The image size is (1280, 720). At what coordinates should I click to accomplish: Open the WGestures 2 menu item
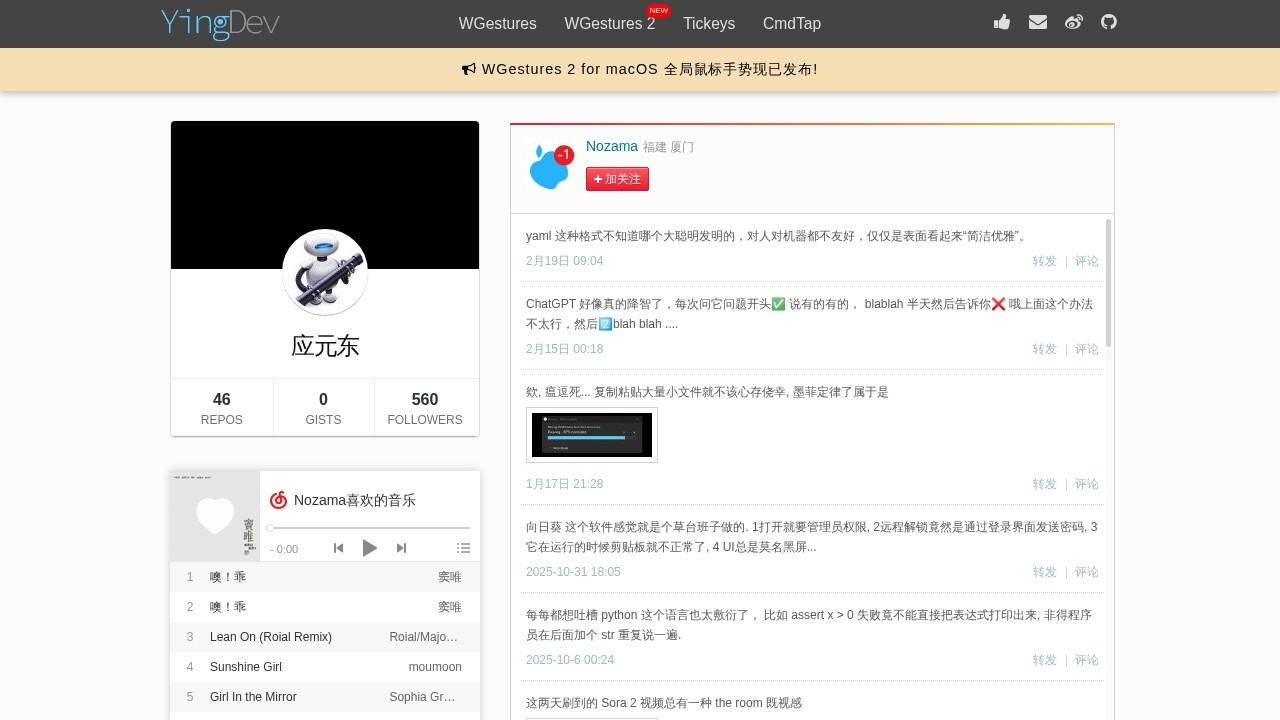click(x=609, y=24)
